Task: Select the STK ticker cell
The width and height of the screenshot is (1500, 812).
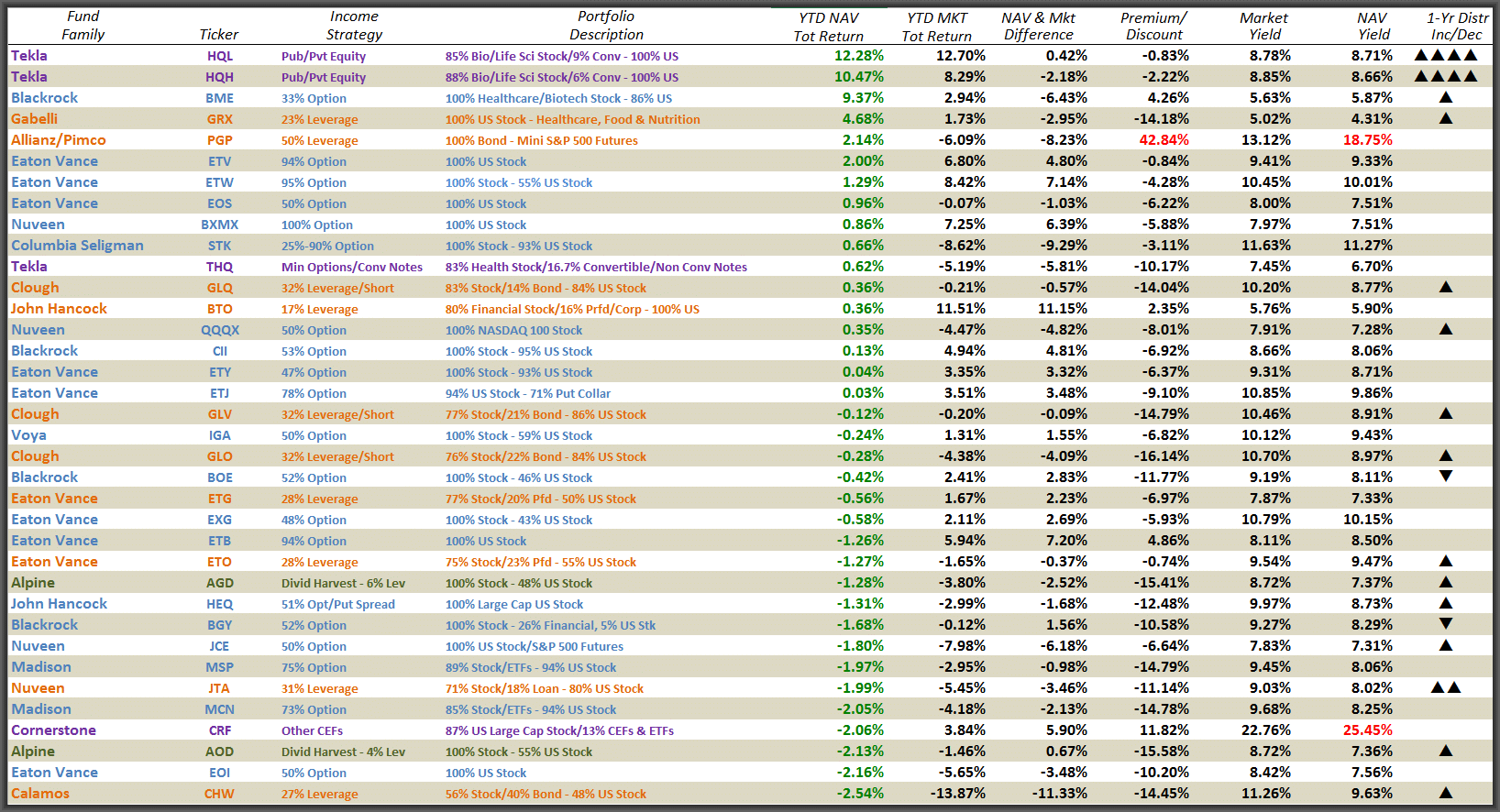Action: click(220, 246)
